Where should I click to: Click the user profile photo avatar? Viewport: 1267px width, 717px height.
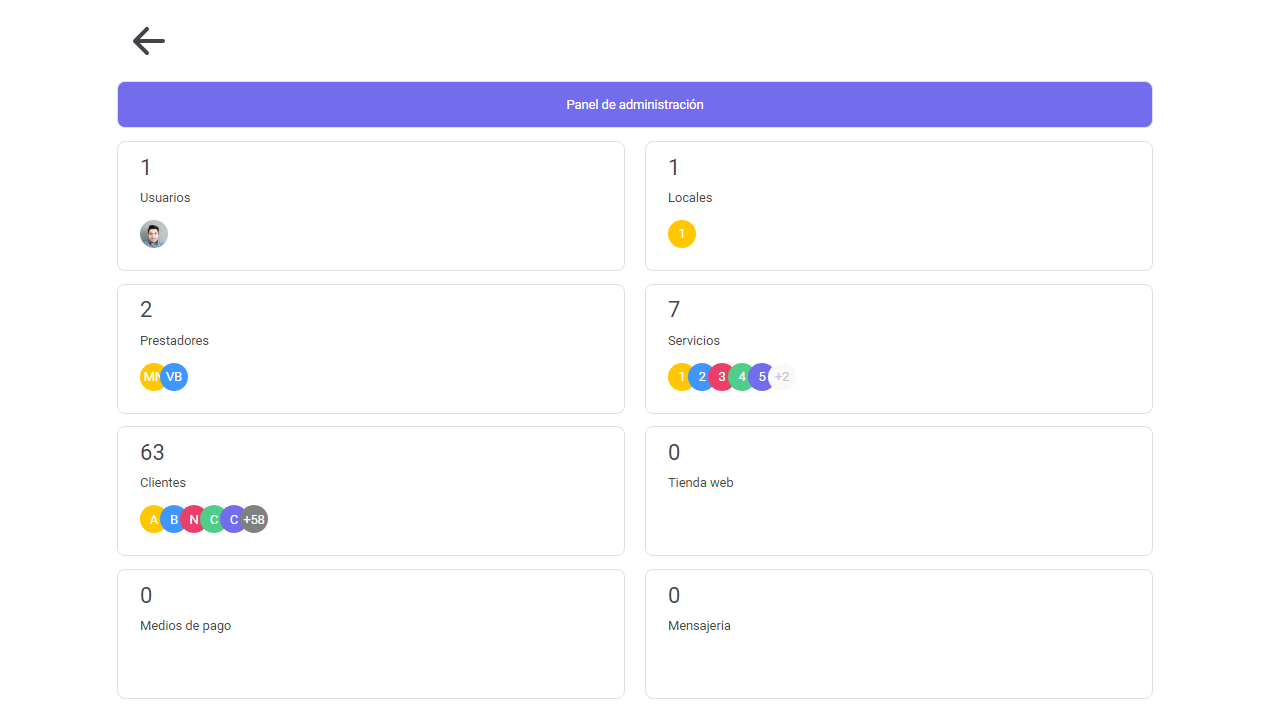click(x=154, y=234)
